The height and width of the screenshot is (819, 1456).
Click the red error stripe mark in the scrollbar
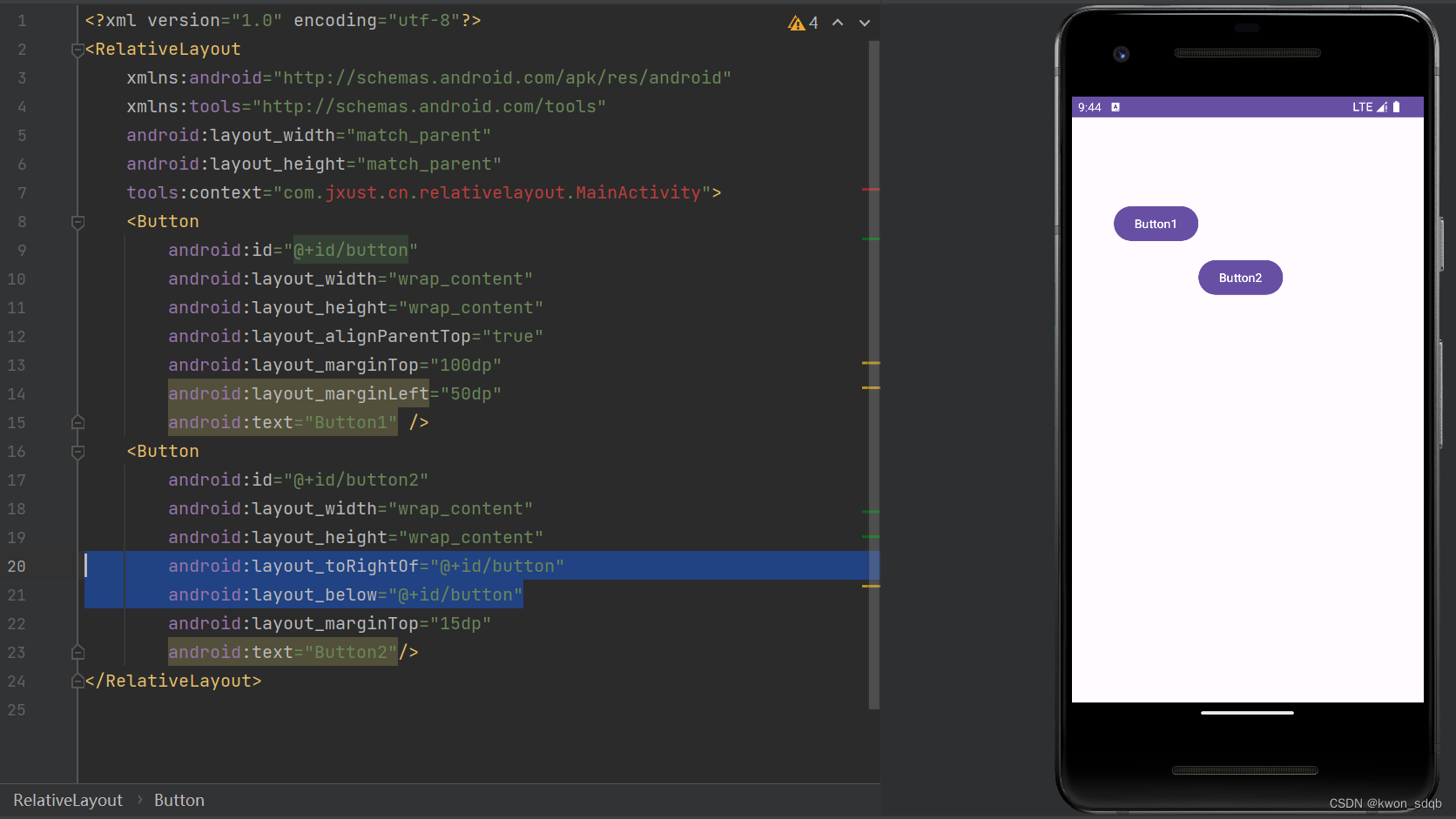pyautogui.click(x=871, y=189)
